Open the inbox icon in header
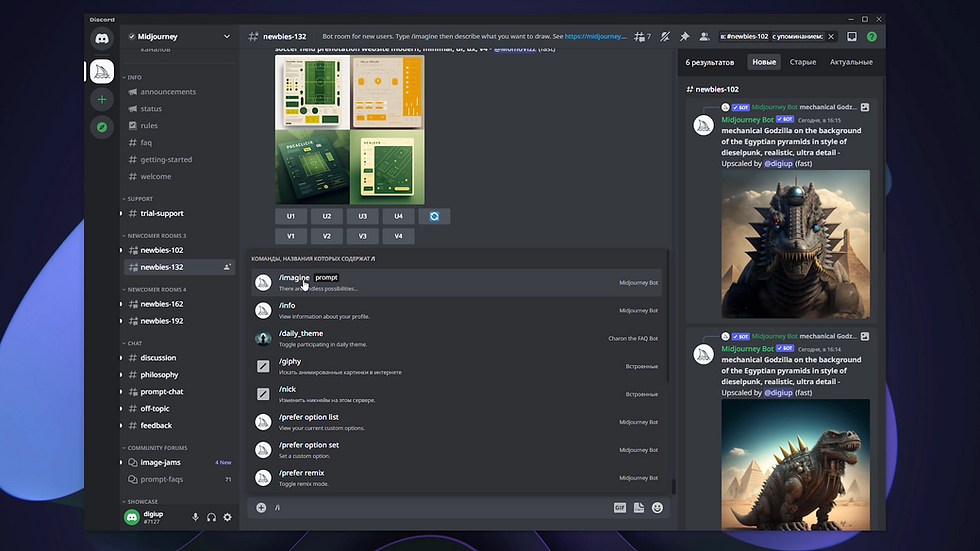The image size is (980, 551). point(851,37)
